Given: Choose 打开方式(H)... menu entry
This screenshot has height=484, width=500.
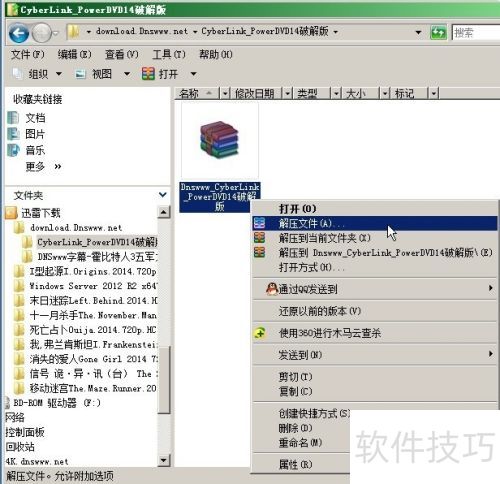Looking at the screenshot, I should tap(375, 267).
